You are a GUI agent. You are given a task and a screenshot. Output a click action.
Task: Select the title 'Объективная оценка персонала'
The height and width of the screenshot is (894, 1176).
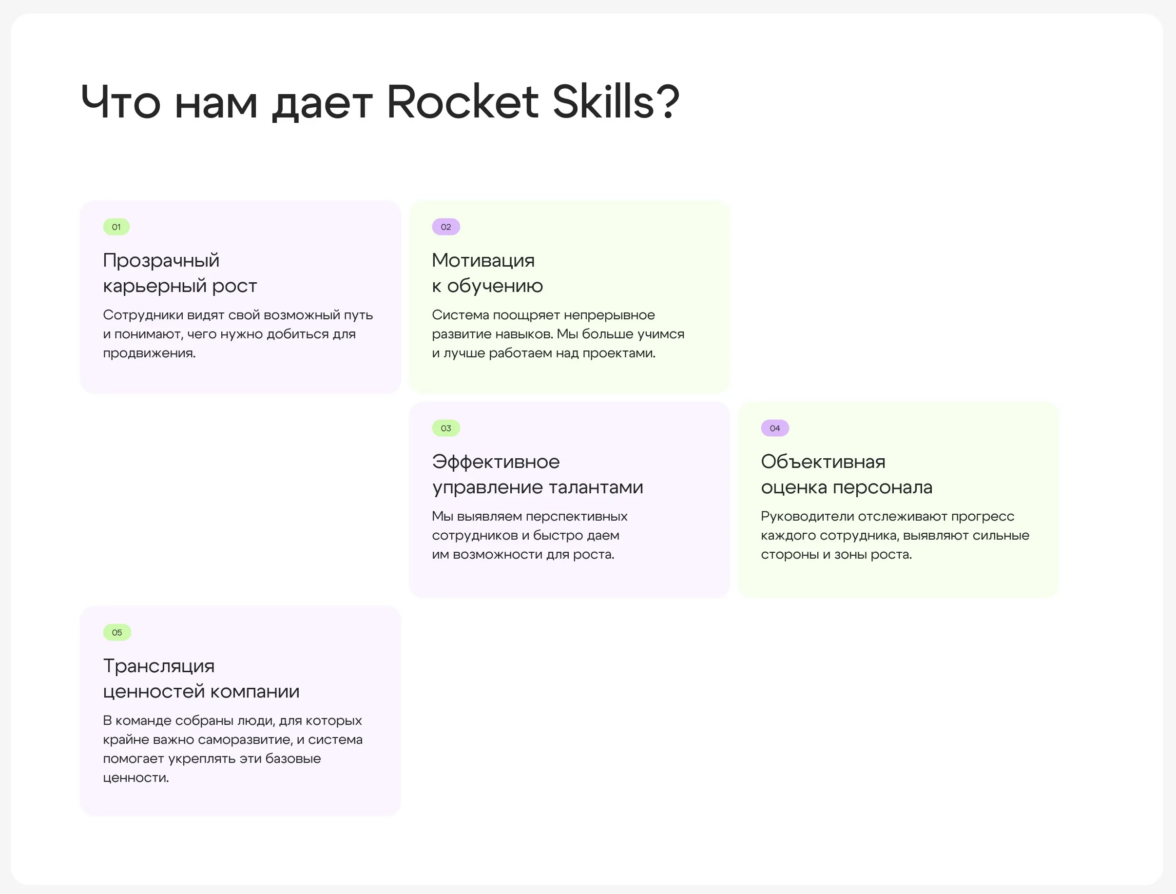coord(847,474)
